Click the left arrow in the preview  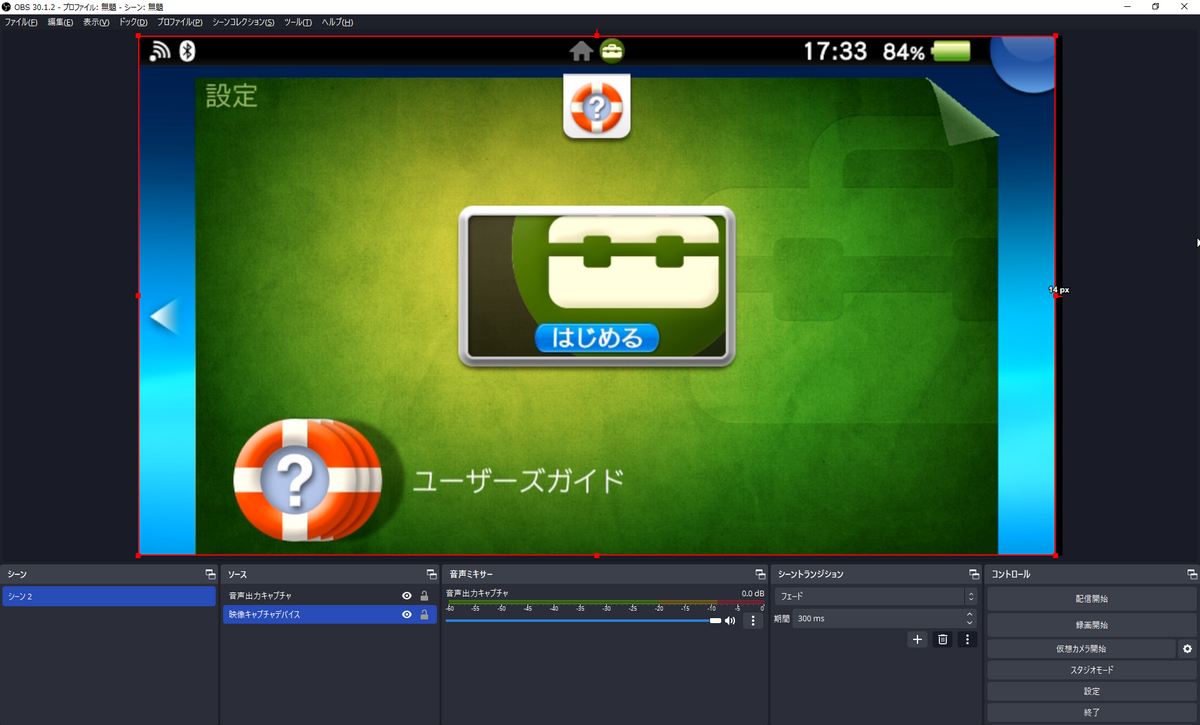pyautogui.click(x=163, y=318)
